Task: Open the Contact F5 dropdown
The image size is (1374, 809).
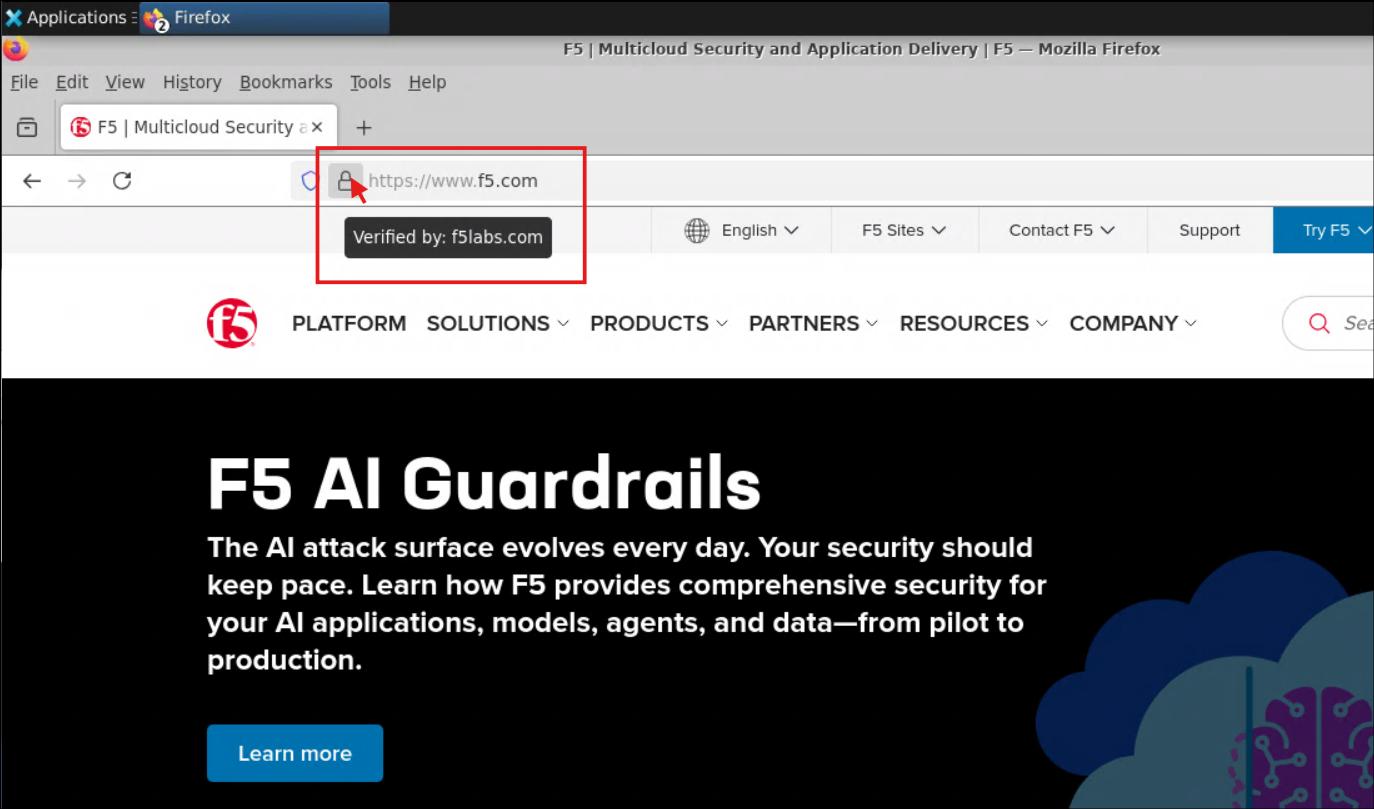Action: click(1062, 230)
